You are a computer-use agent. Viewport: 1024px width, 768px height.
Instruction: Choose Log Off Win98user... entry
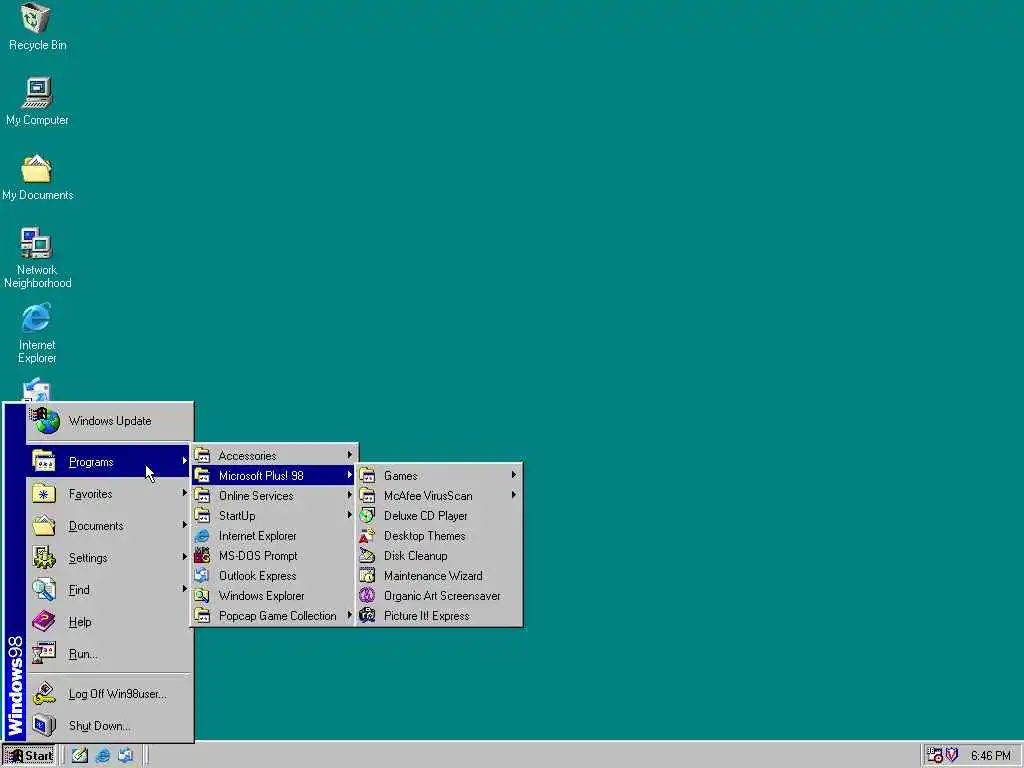[x=108, y=694]
